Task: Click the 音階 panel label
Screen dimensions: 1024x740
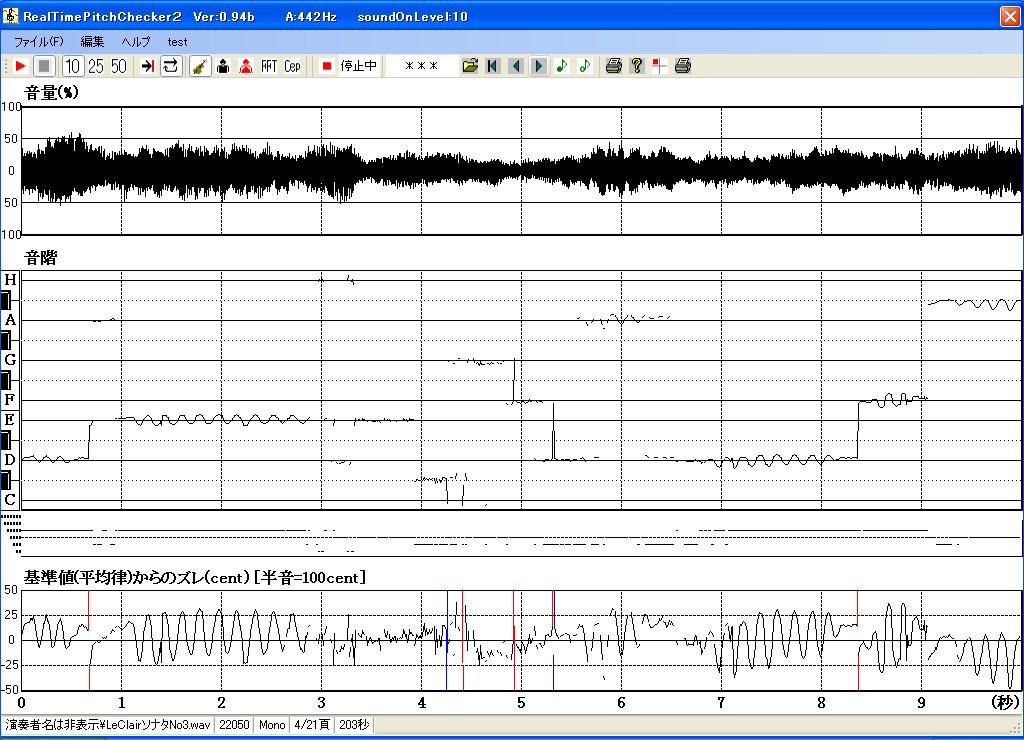Action: point(40,258)
